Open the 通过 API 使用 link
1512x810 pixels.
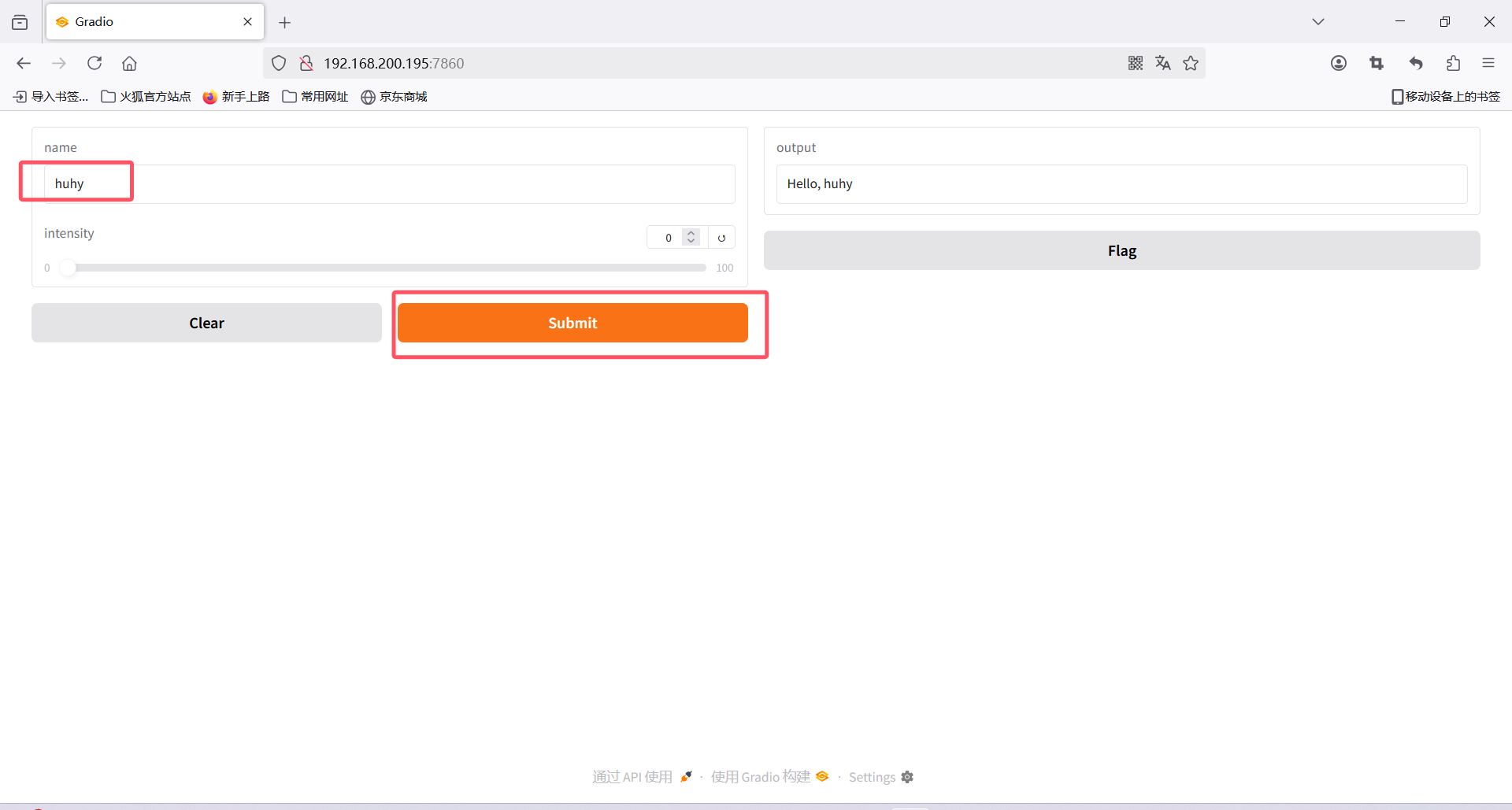pyautogui.click(x=642, y=777)
